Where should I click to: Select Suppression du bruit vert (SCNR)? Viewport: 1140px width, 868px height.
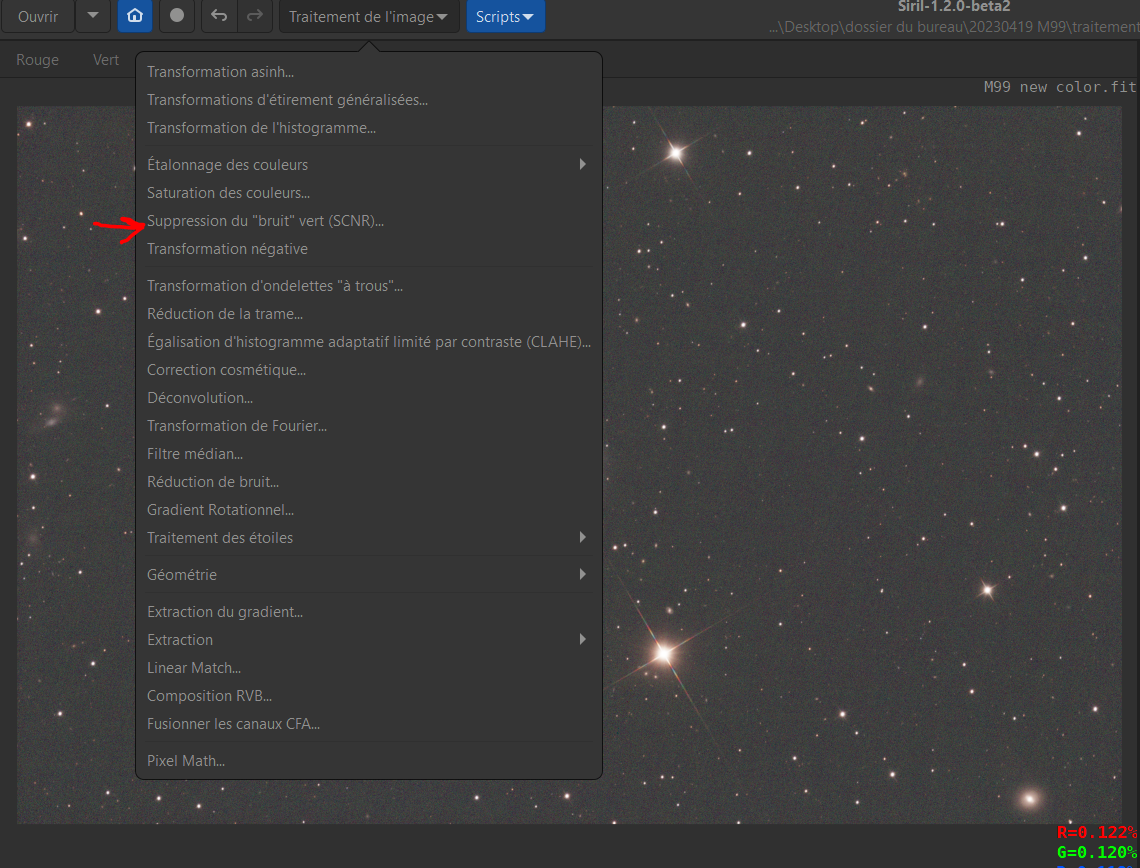coord(265,220)
